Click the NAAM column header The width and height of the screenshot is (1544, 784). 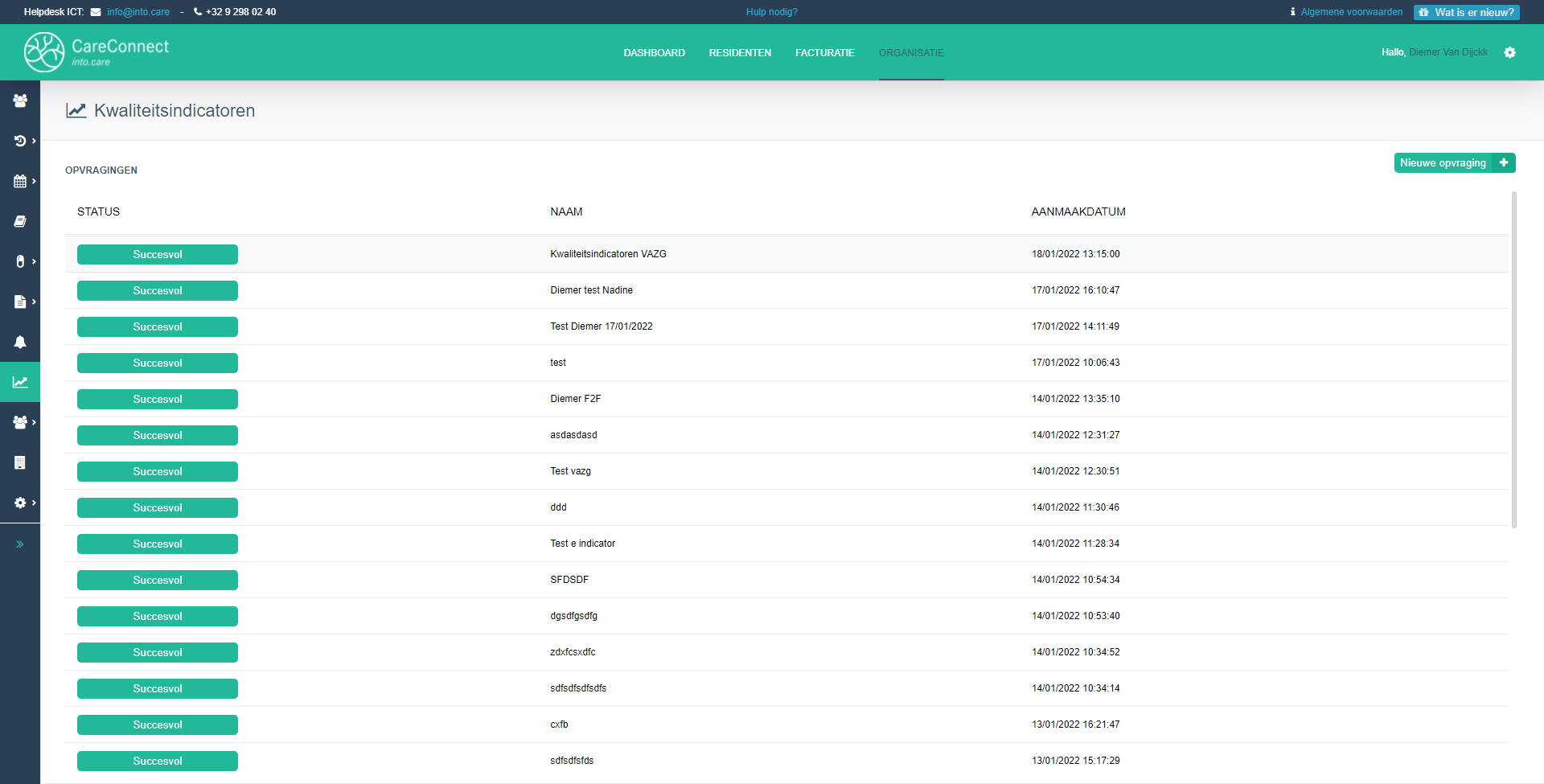566,211
